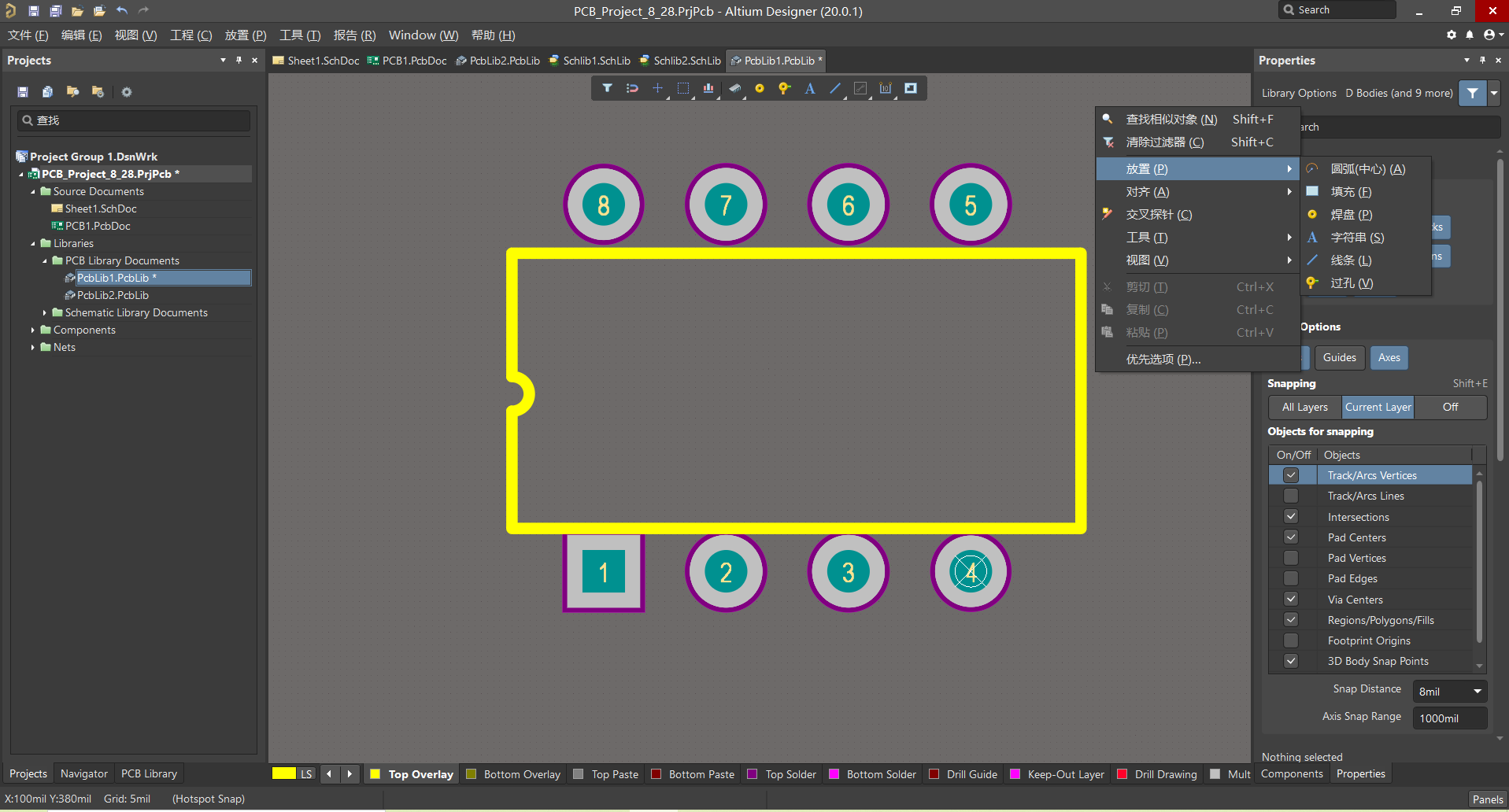1509x812 pixels.
Task: Click the Top Overlay yellow color swatch
Action: 375,774
